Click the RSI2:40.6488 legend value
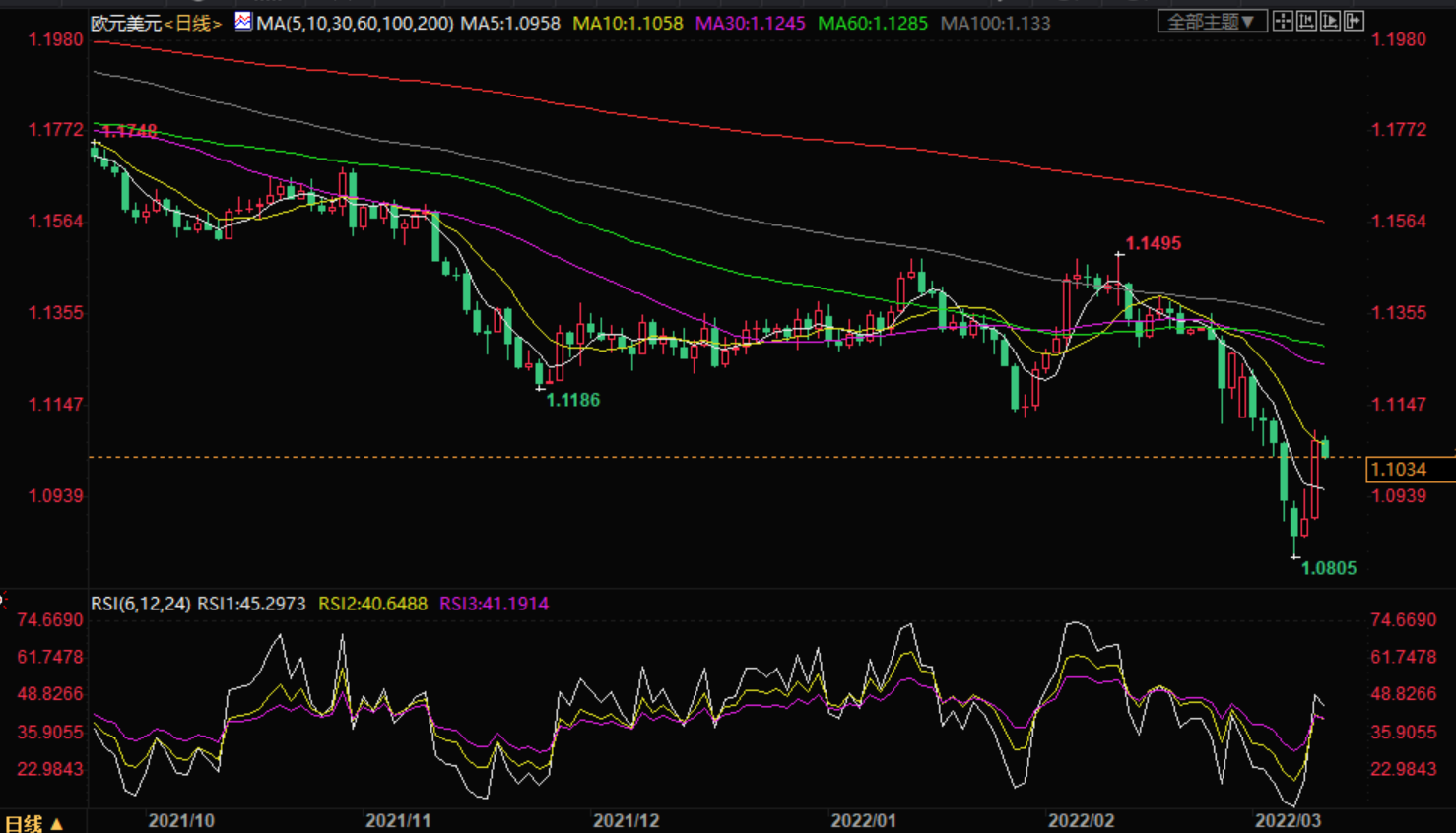 coord(372,604)
